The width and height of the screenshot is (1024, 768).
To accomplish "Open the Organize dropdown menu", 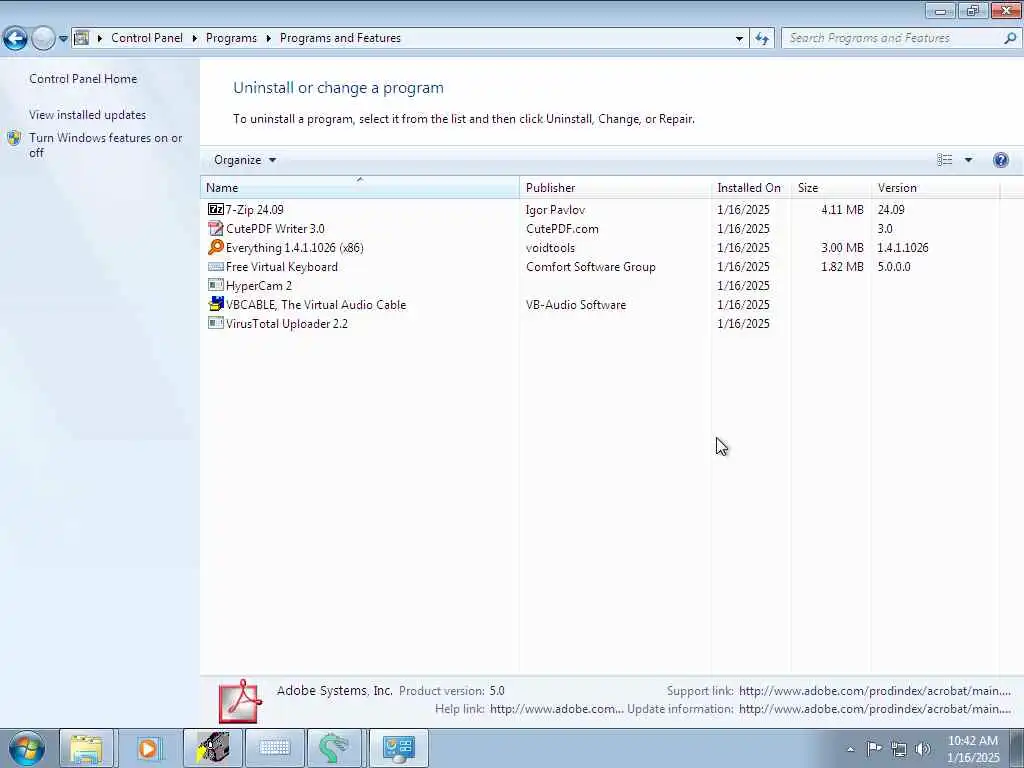I will coord(245,160).
